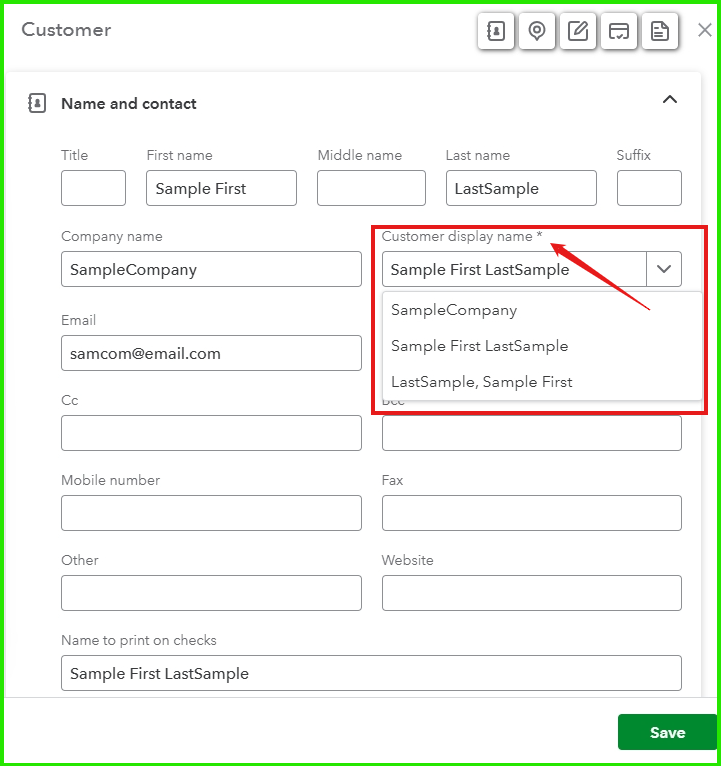
Task: Click the contact book icon in header
Action: [496, 30]
